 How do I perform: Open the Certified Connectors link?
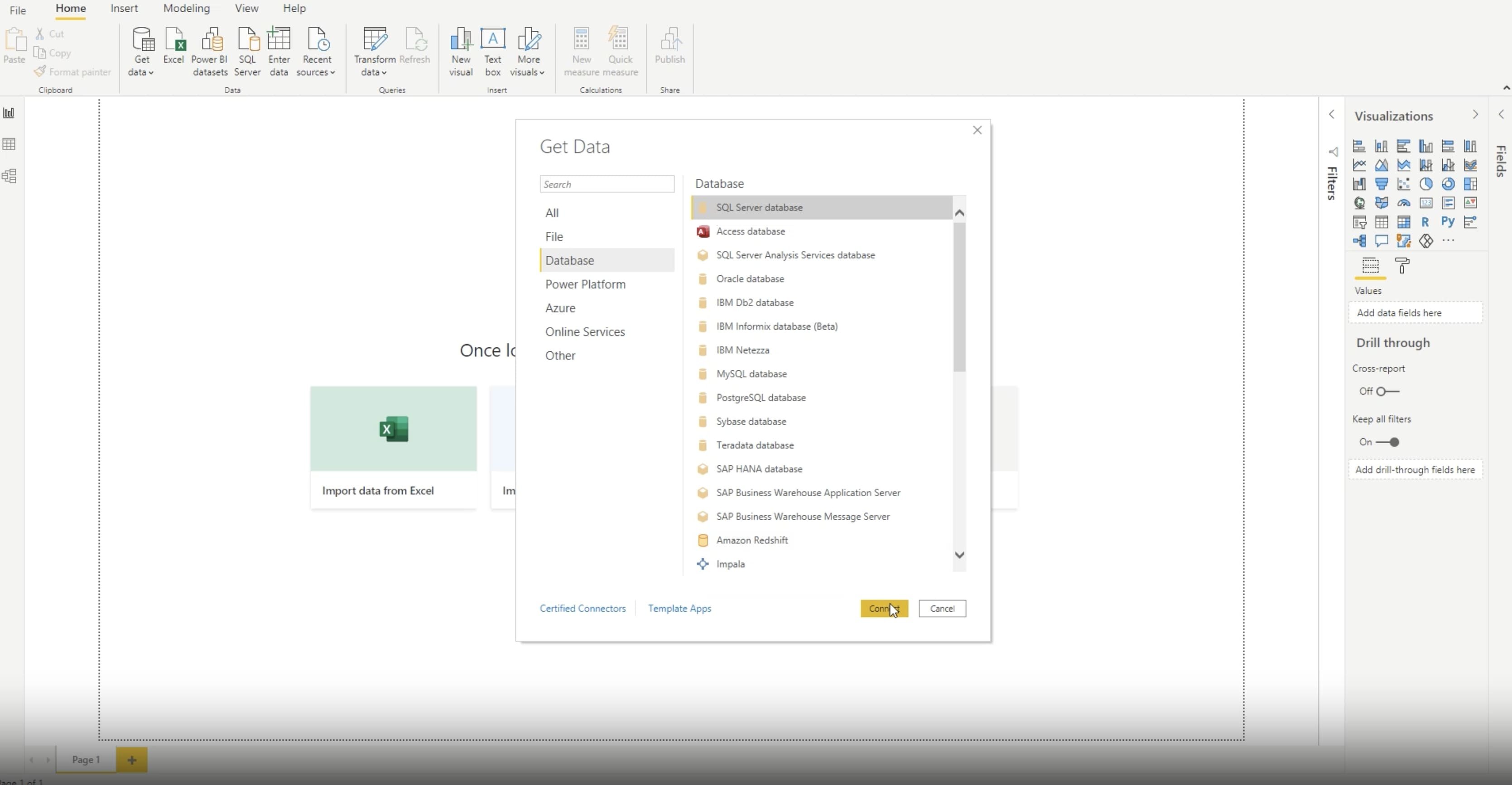582,608
